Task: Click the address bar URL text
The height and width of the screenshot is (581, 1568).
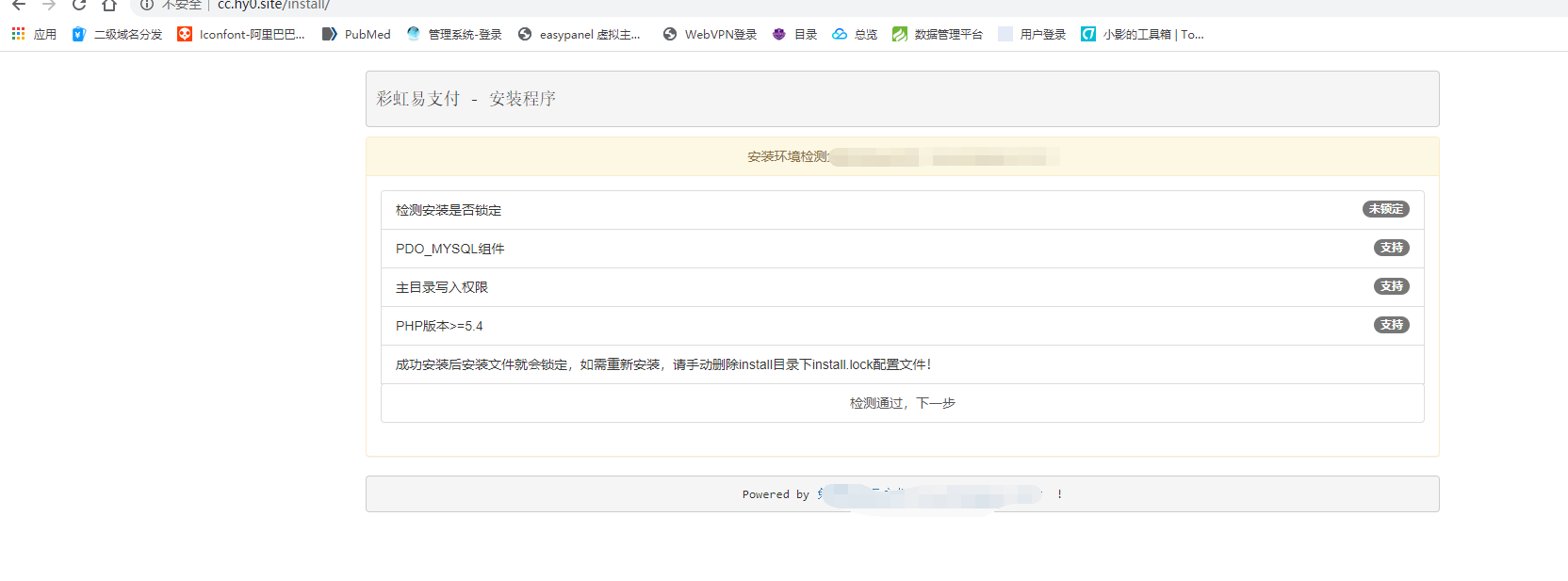Action: click(x=273, y=6)
